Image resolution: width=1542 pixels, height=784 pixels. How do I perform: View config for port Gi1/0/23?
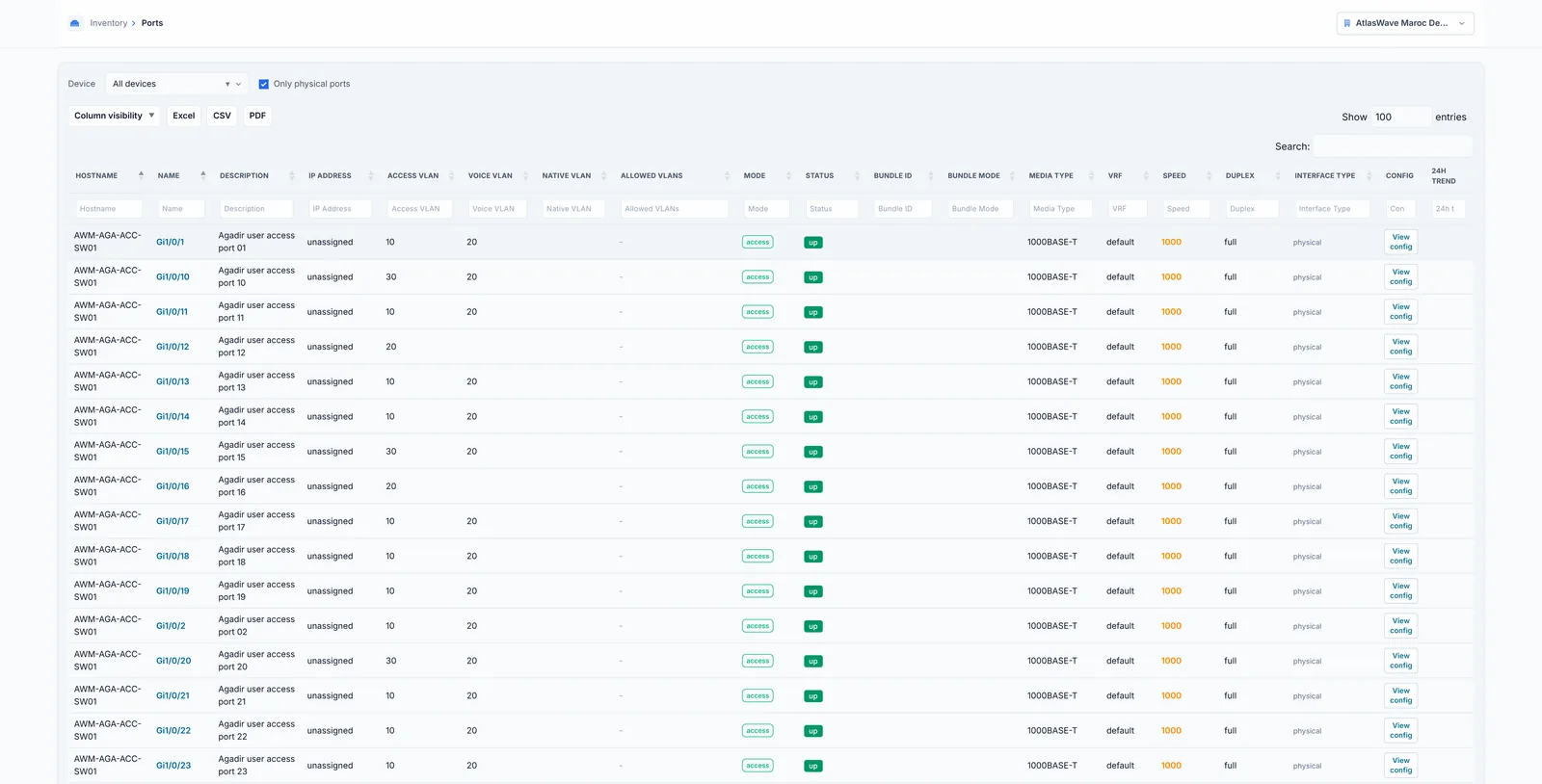pyautogui.click(x=1401, y=766)
